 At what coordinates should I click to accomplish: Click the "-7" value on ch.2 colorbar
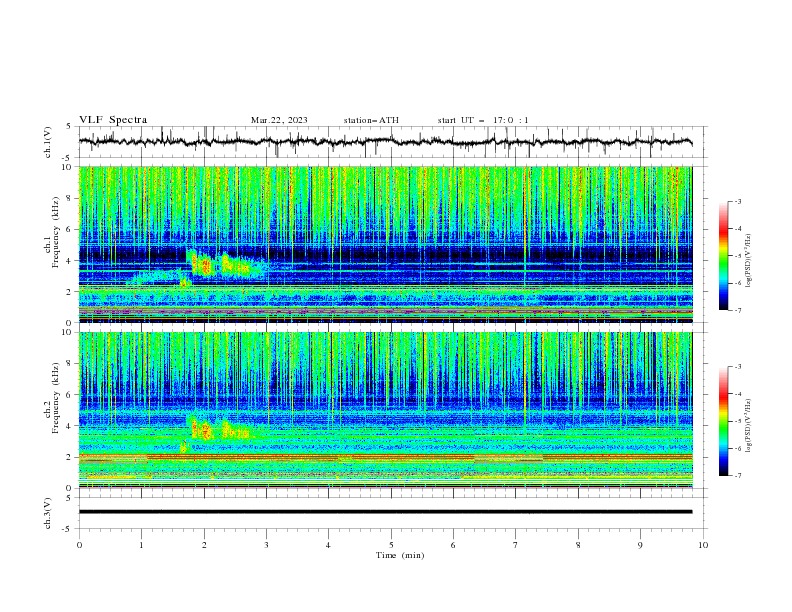pos(737,476)
